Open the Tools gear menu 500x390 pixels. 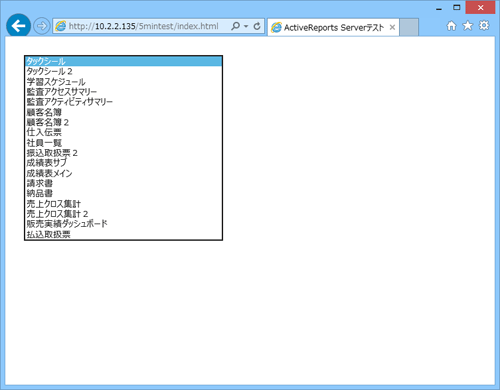[484, 26]
